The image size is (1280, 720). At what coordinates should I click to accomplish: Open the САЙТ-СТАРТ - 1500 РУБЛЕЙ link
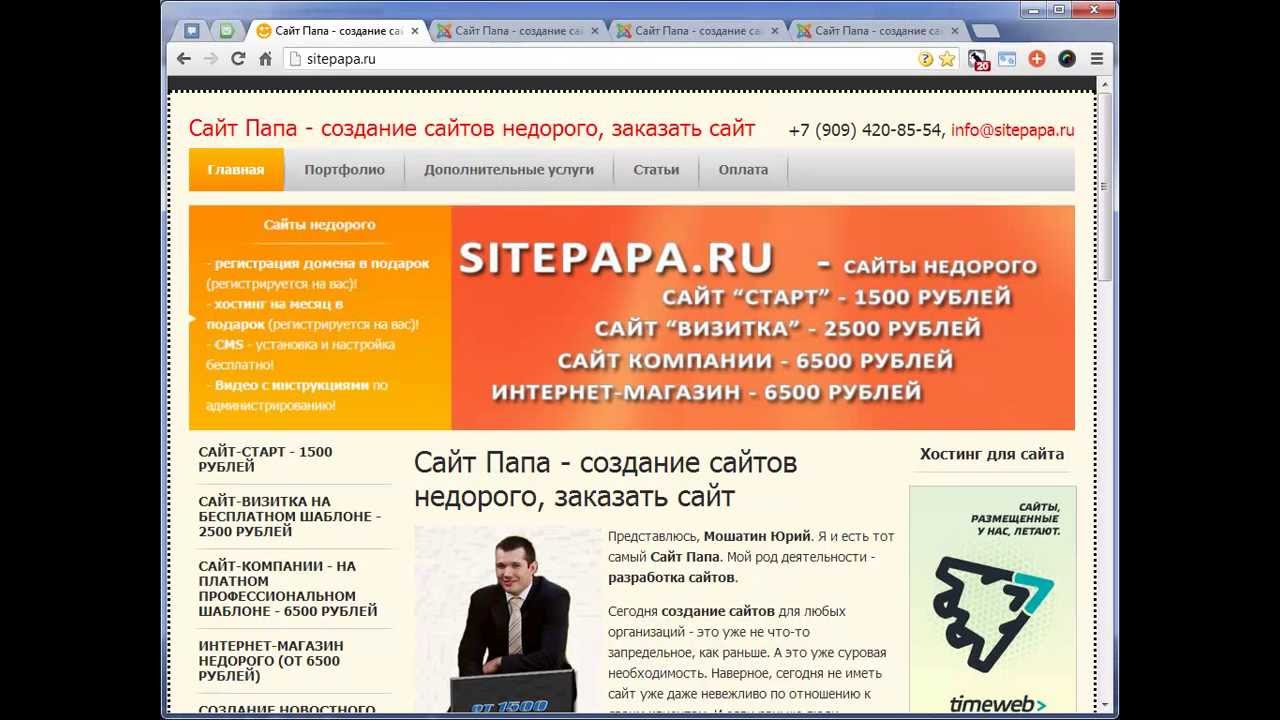pyautogui.click(x=266, y=459)
